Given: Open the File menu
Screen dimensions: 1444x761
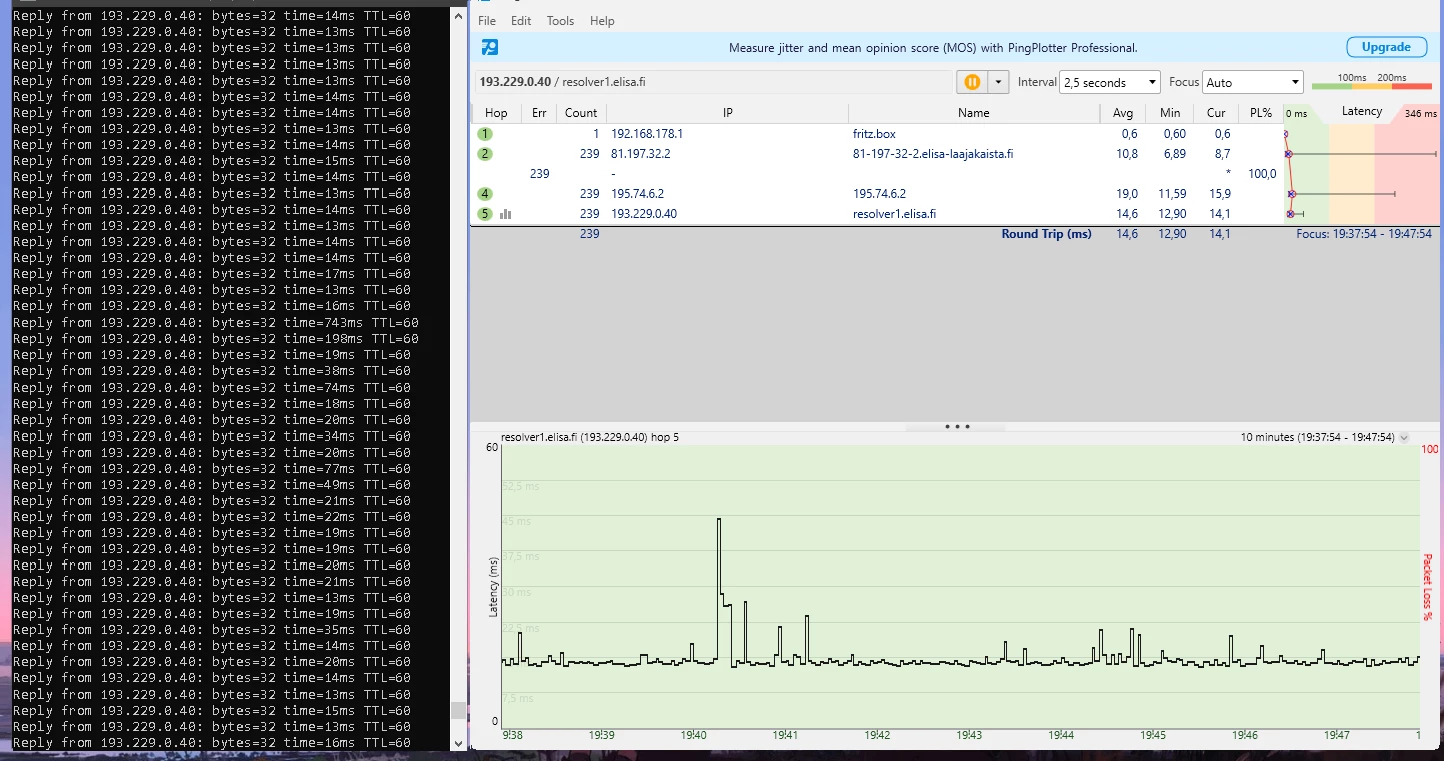Looking at the screenshot, I should click(487, 21).
